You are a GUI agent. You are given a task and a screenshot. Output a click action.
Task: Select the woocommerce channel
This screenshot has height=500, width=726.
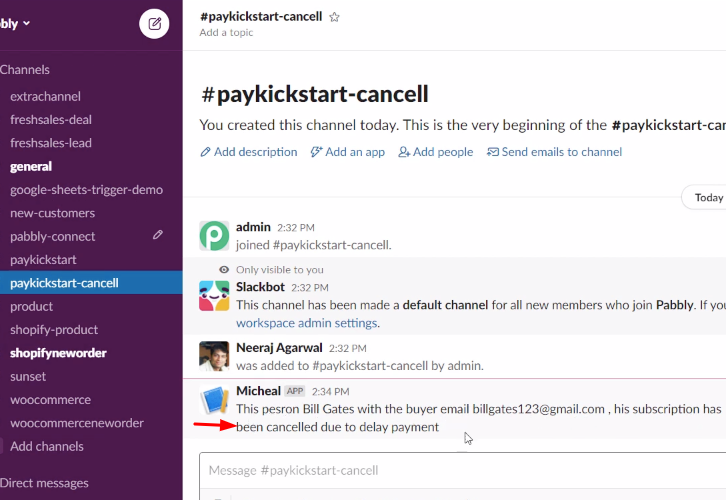pyautogui.click(x=50, y=400)
